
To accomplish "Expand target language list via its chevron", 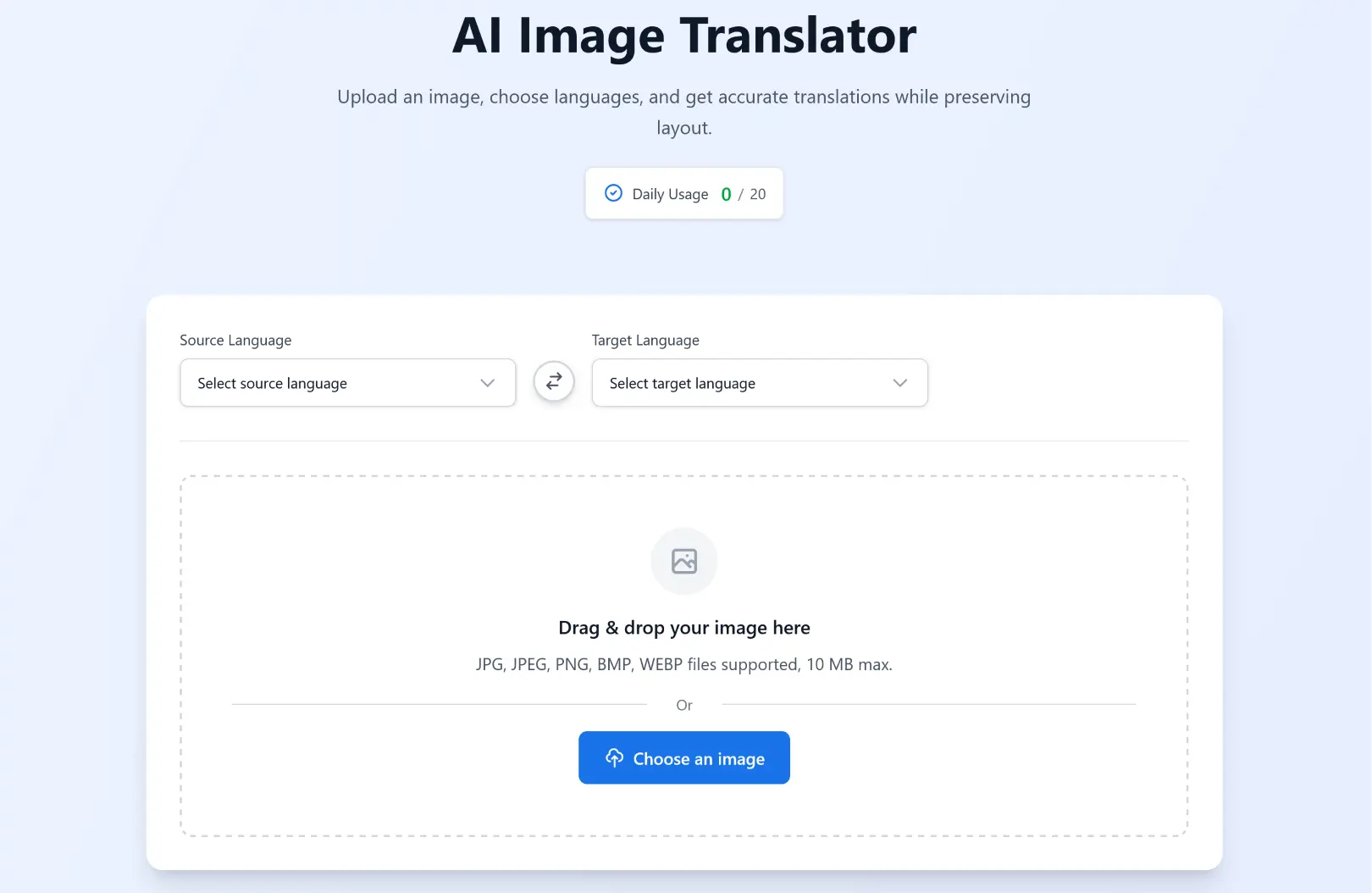I will point(899,383).
